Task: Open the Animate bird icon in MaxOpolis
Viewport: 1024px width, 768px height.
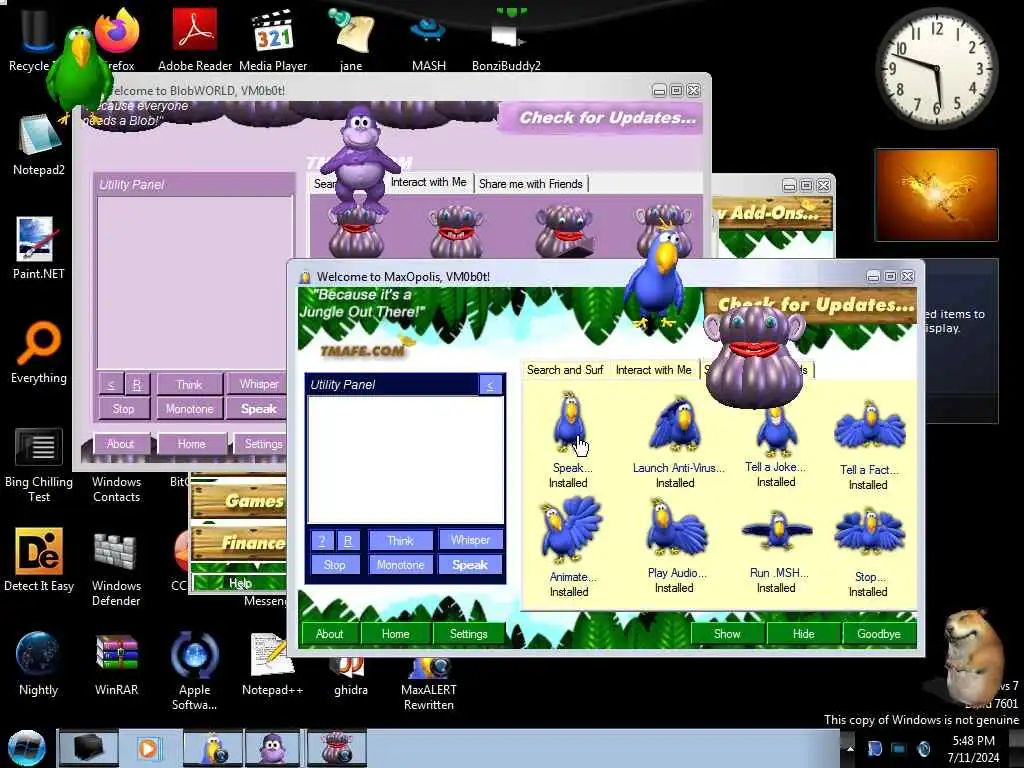Action: pos(571,530)
